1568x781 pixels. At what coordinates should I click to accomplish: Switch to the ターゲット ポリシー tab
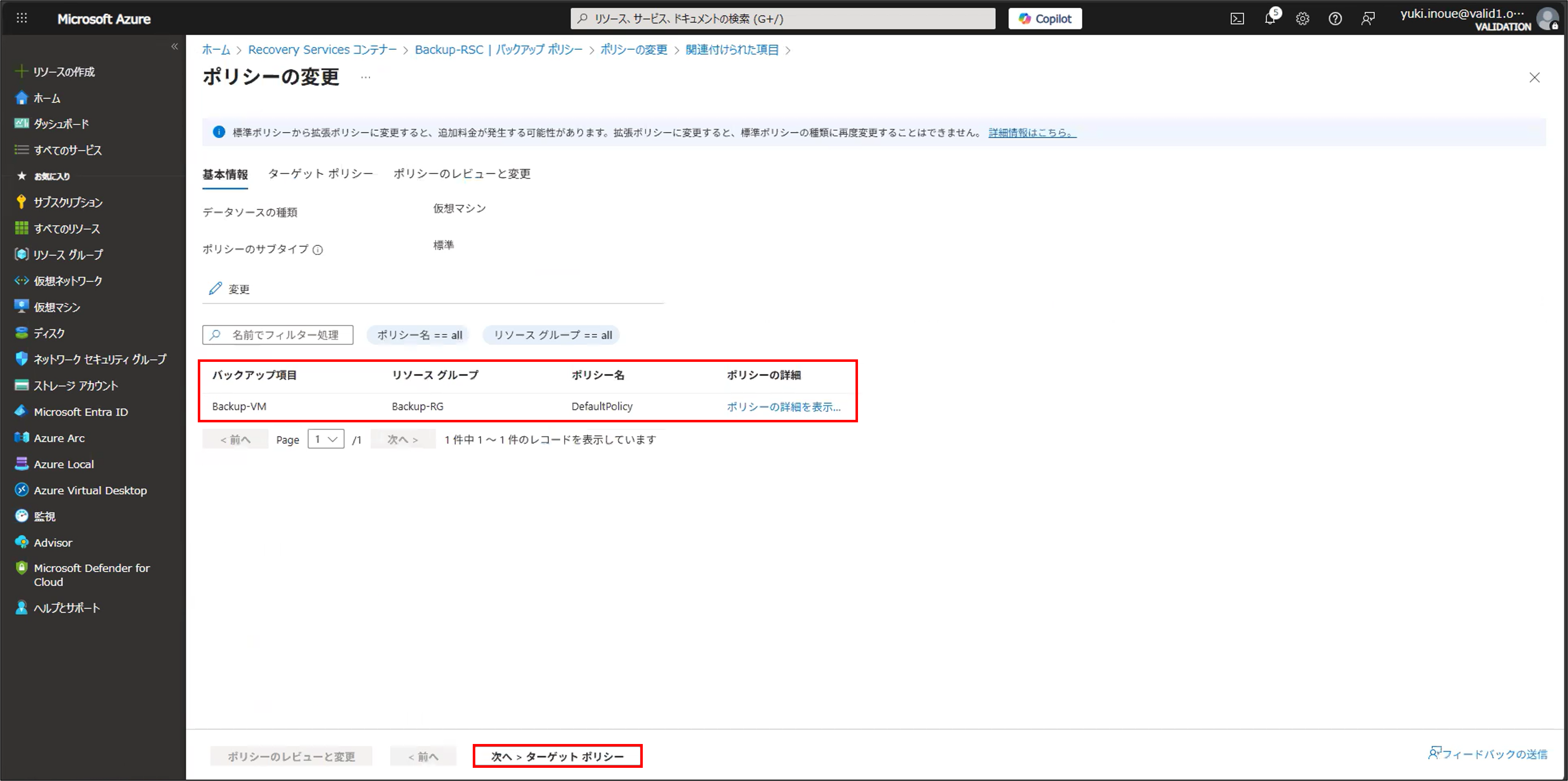320,174
